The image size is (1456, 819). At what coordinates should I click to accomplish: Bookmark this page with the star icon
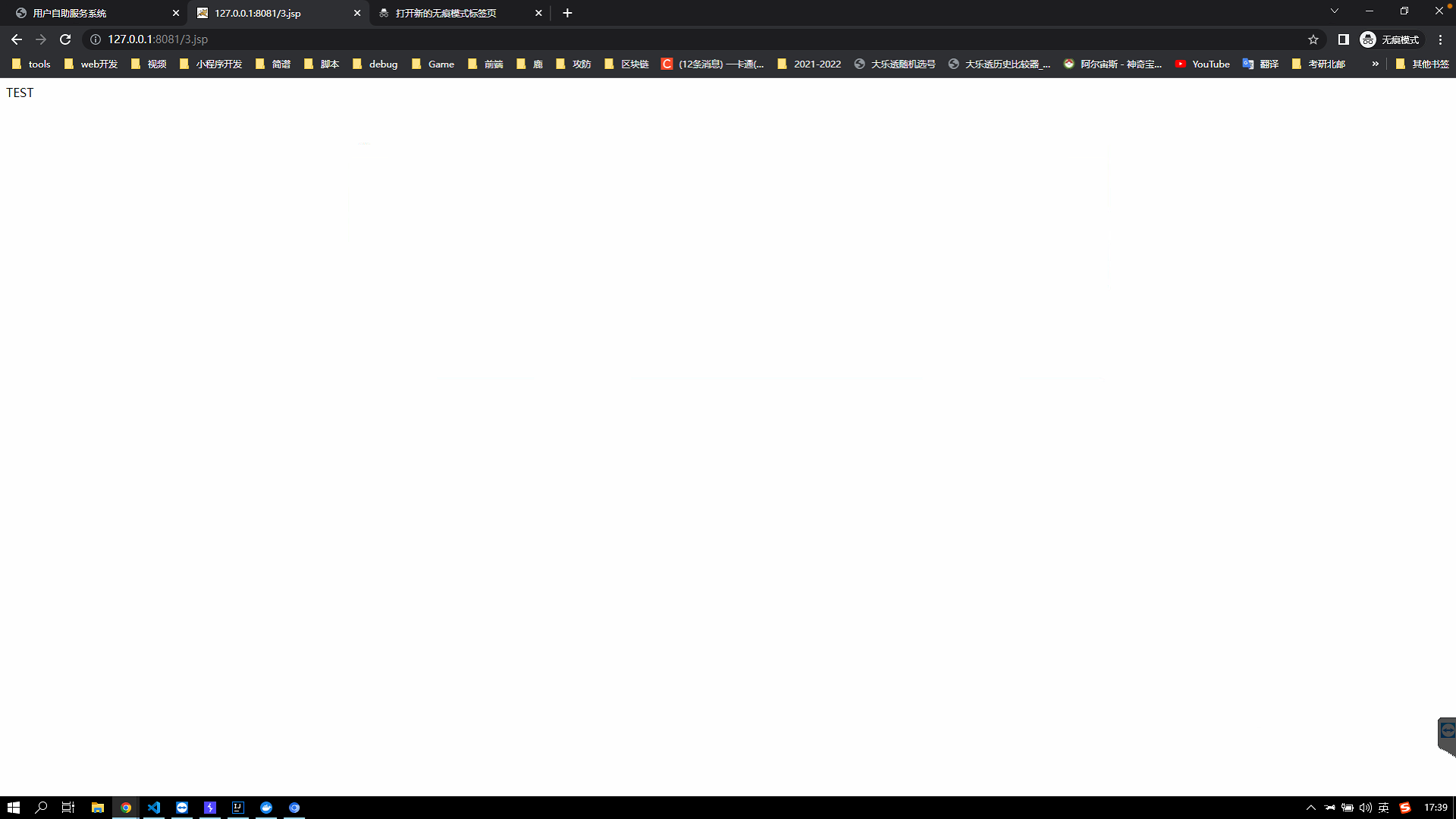pos(1313,39)
